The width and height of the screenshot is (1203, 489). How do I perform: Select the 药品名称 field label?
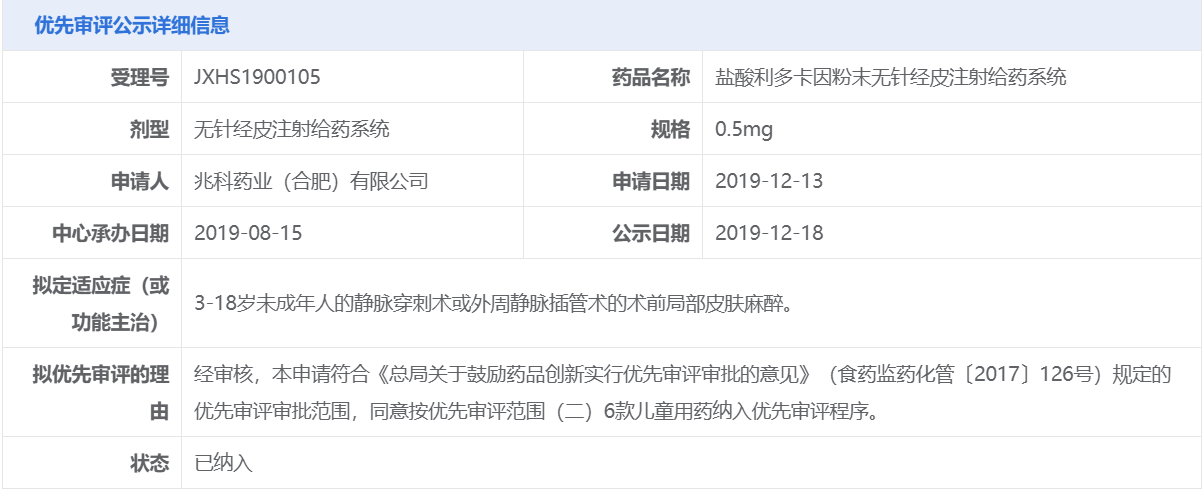pos(651,77)
